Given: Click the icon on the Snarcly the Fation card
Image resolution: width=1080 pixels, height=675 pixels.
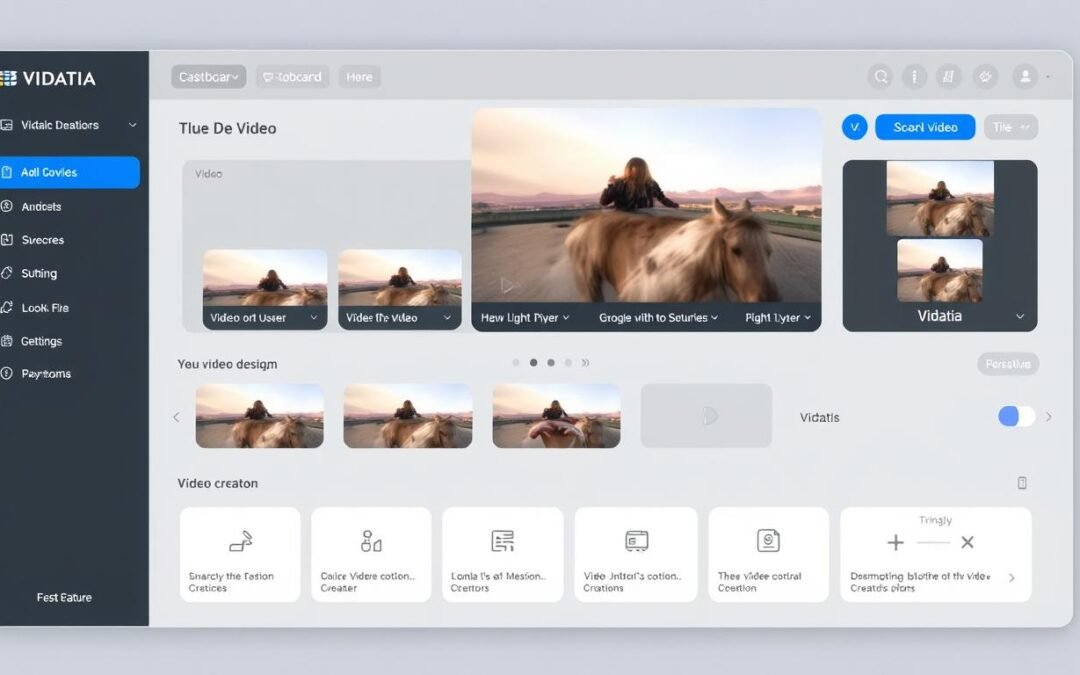Looking at the screenshot, I should [240, 542].
